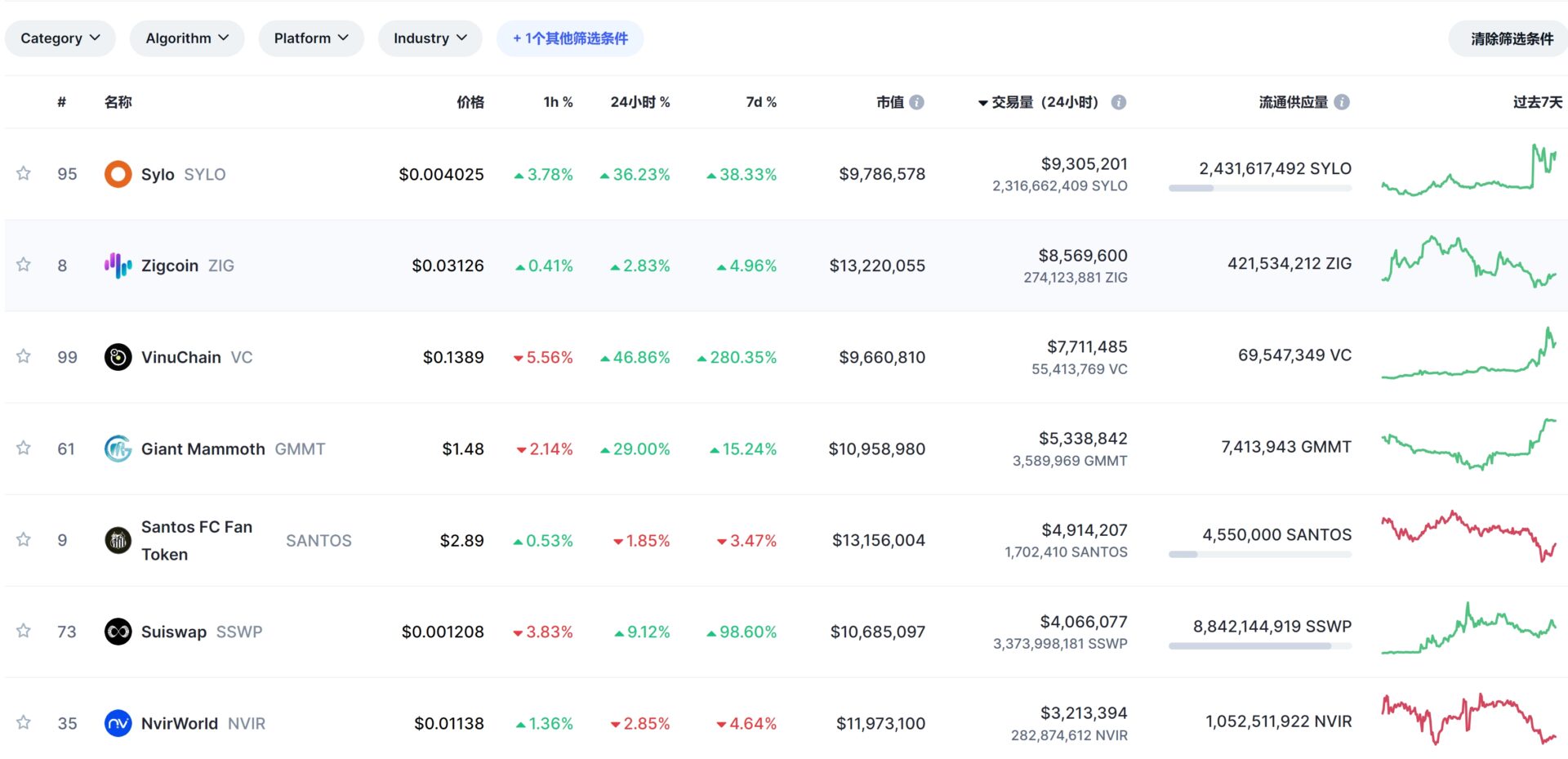Click info icon next to 市值 header

tap(917, 102)
